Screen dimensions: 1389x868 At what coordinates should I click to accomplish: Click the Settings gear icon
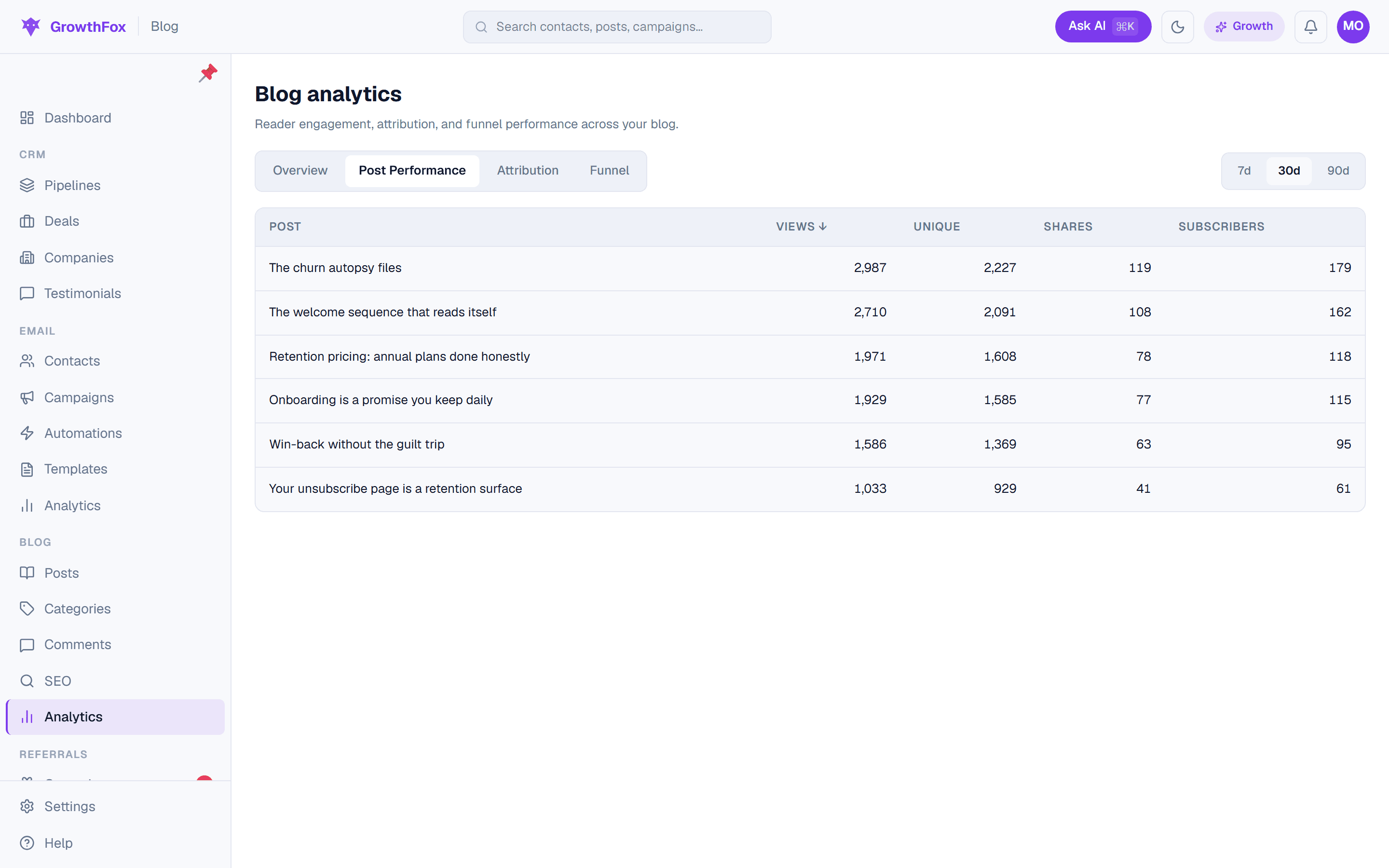tap(27, 807)
